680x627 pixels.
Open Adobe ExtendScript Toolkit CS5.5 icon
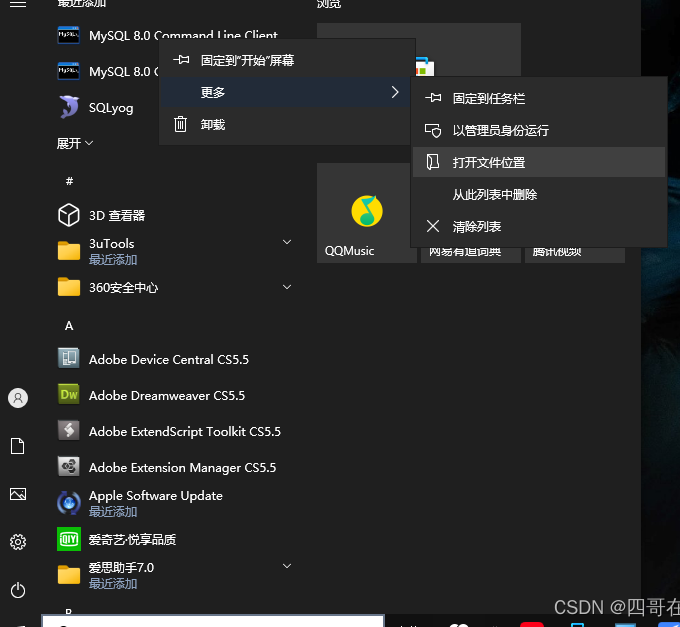tap(68, 431)
